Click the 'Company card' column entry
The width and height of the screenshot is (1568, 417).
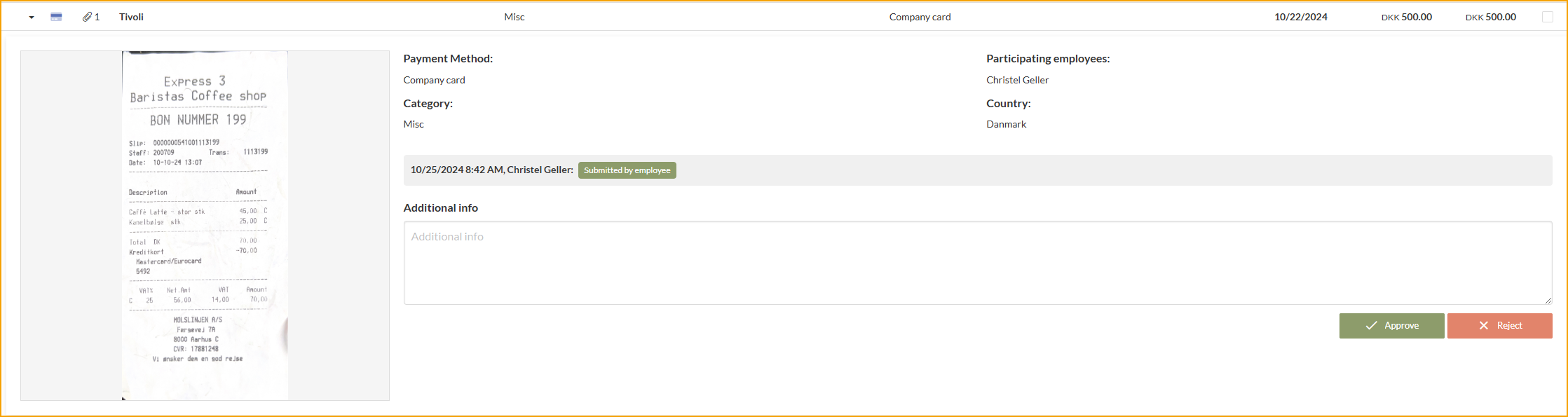coord(920,16)
